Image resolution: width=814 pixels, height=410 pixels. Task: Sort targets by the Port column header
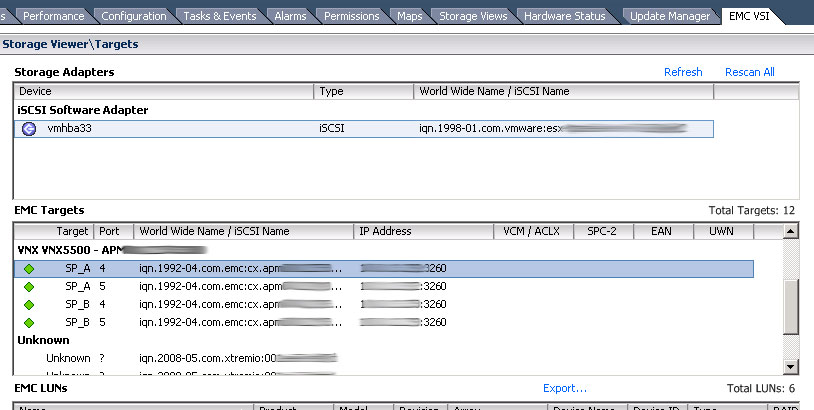point(113,231)
